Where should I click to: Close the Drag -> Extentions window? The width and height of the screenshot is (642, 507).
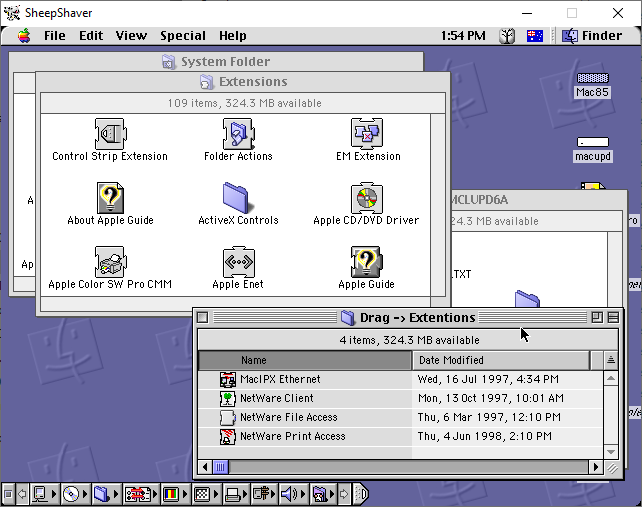point(203,317)
